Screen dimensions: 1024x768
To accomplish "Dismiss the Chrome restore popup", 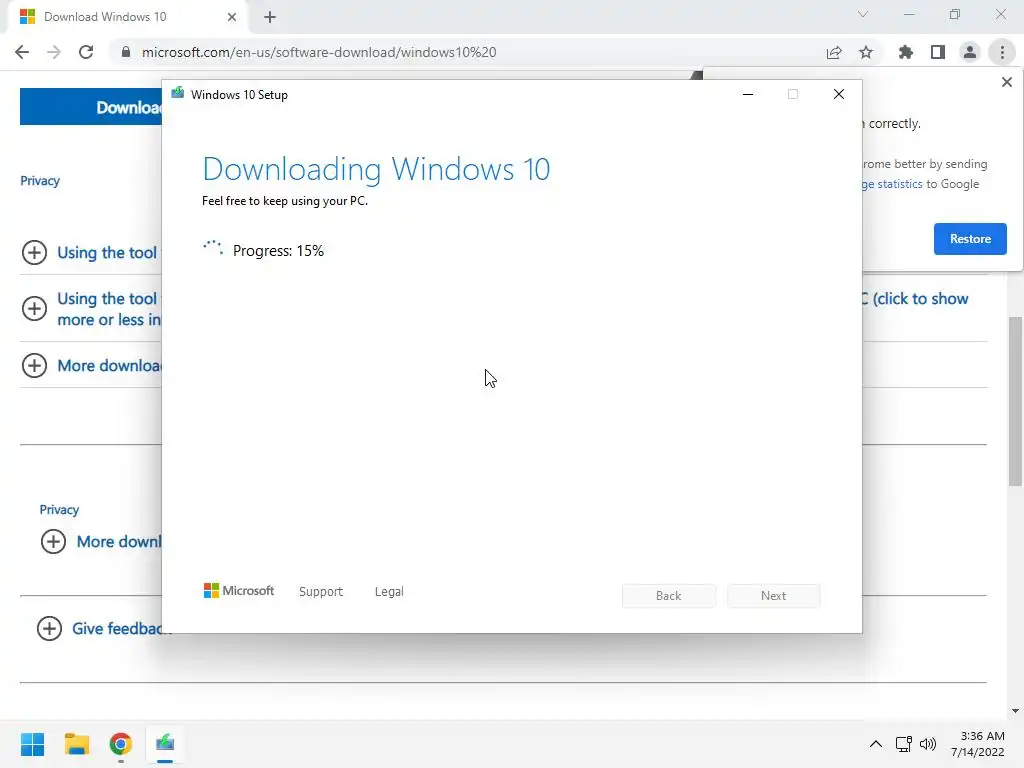I will coord(1007,82).
